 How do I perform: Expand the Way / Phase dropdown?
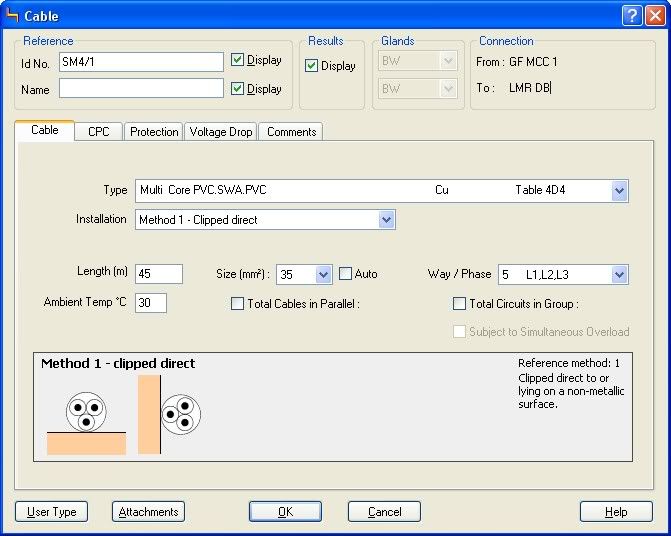coord(619,275)
